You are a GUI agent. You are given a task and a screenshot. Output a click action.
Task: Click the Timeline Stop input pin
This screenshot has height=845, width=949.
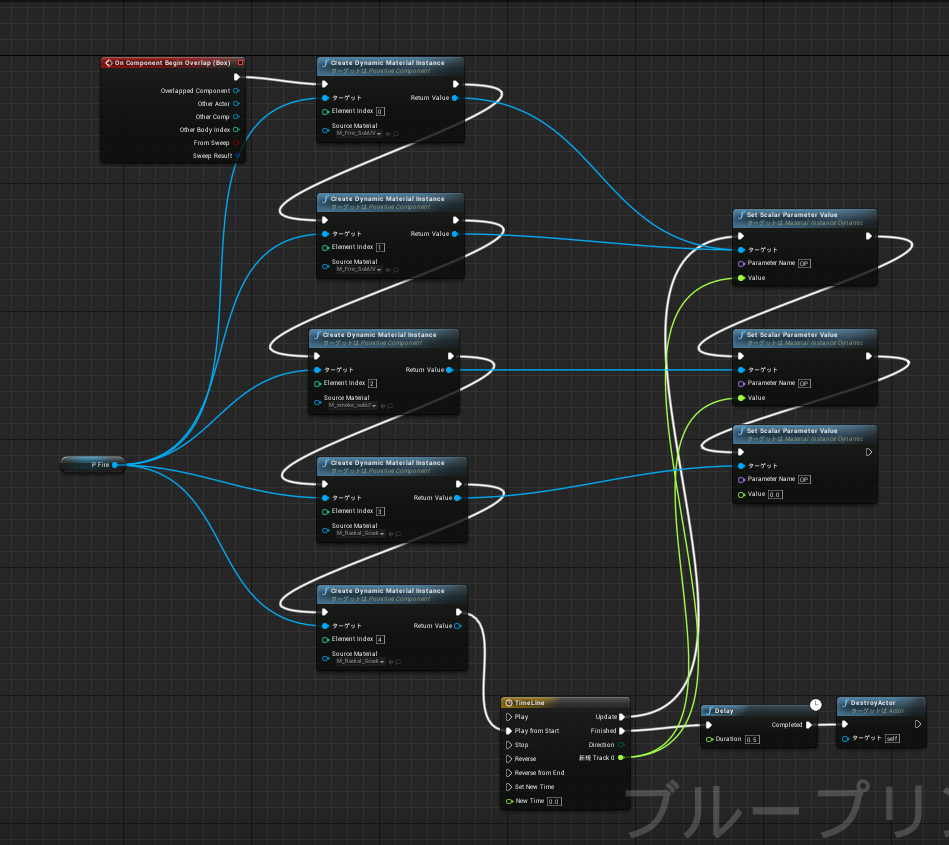(509, 745)
